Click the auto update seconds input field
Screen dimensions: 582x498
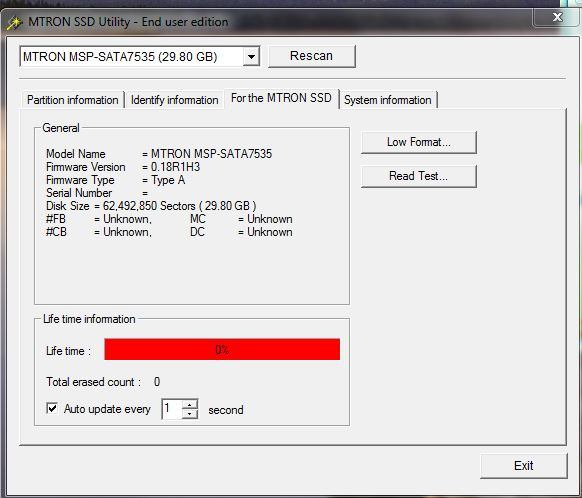pos(172,409)
